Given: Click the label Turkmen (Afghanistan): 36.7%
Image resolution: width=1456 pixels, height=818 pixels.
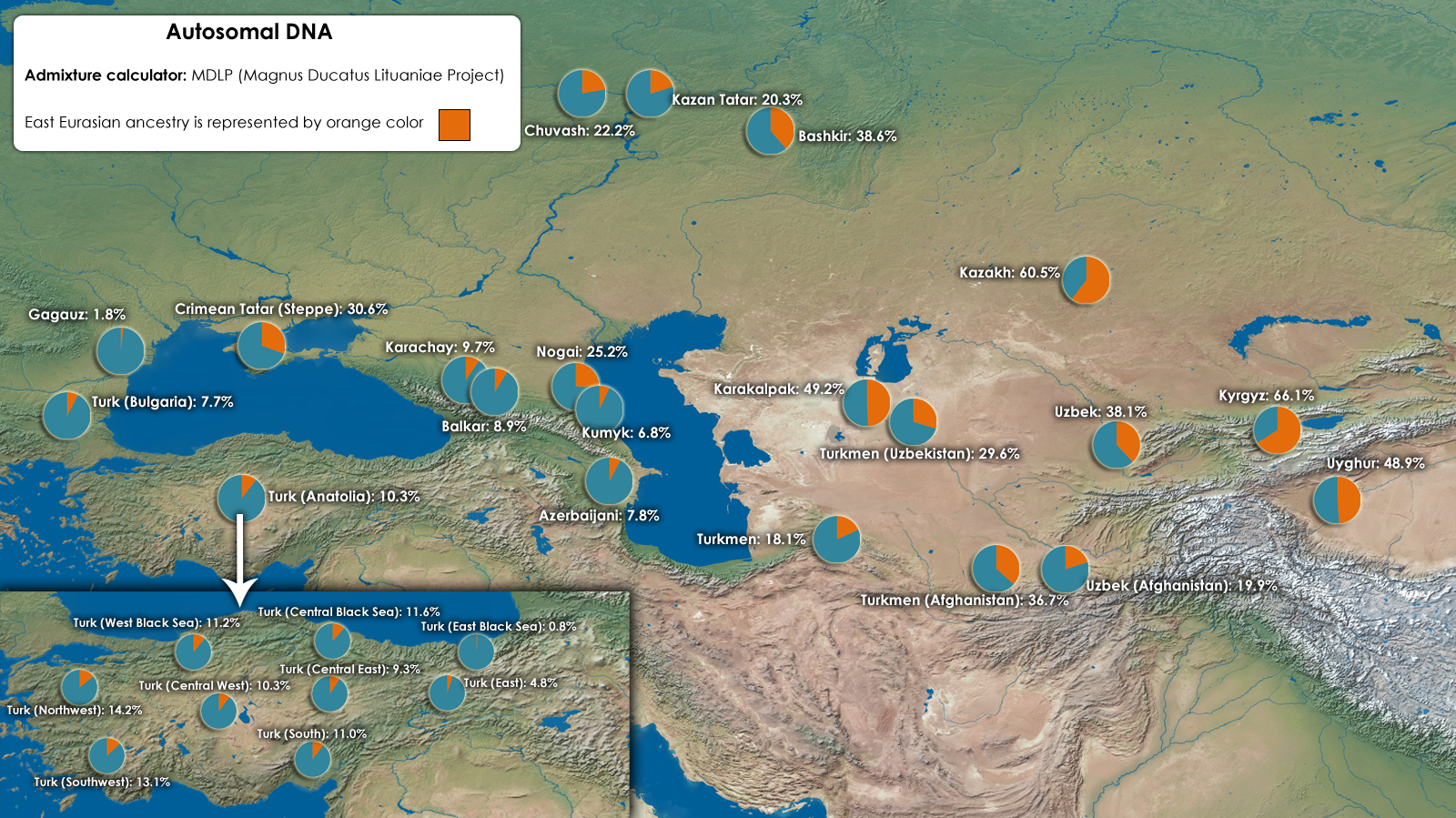Looking at the screenshot, I should pos(965,601).
